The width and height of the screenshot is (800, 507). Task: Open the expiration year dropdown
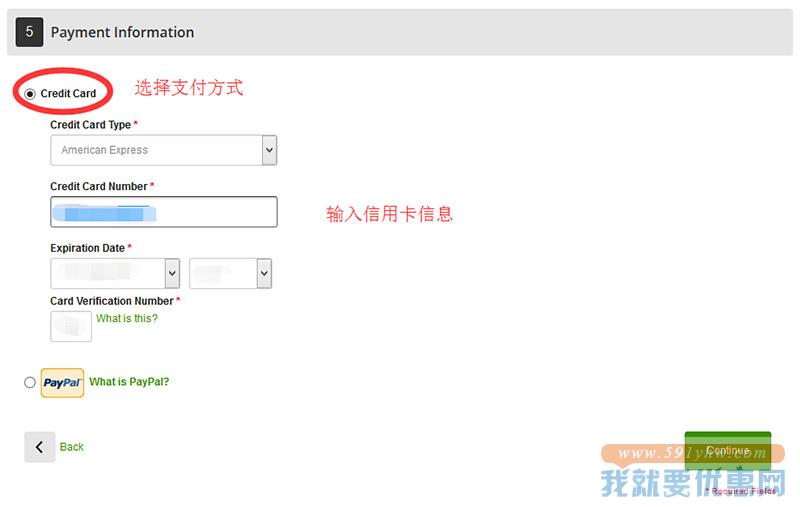coord(230,273)
